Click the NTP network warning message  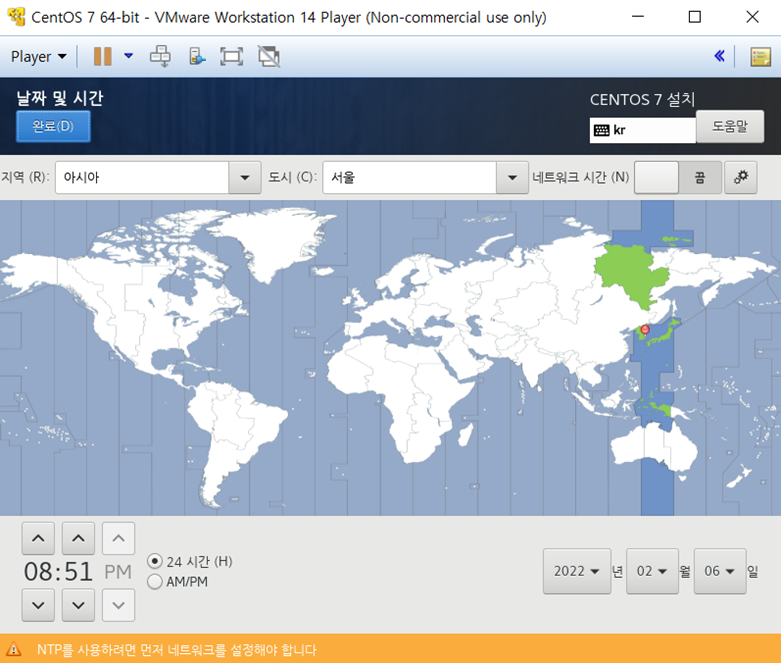coord(177,650)
